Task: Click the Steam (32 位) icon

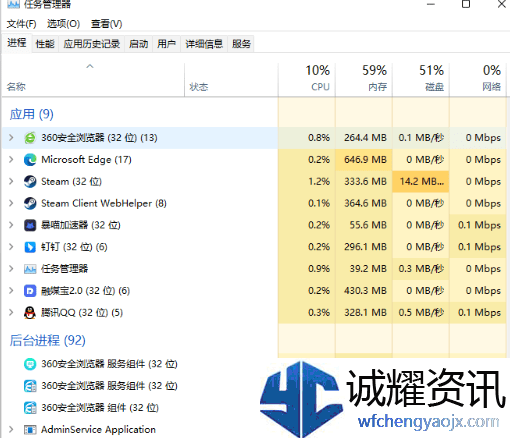Action: (30, 182)
